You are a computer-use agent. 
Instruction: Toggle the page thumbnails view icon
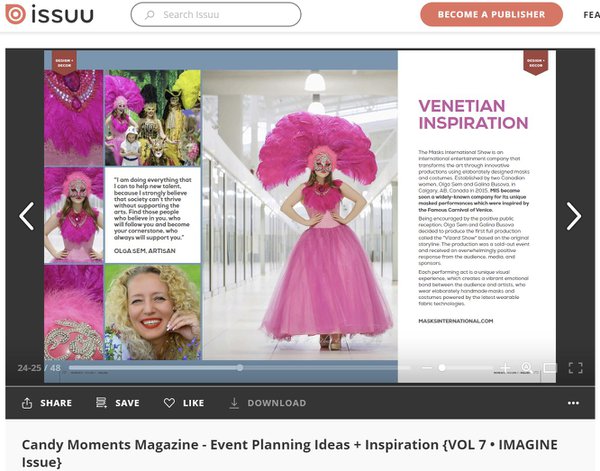(x=550, y=368)
